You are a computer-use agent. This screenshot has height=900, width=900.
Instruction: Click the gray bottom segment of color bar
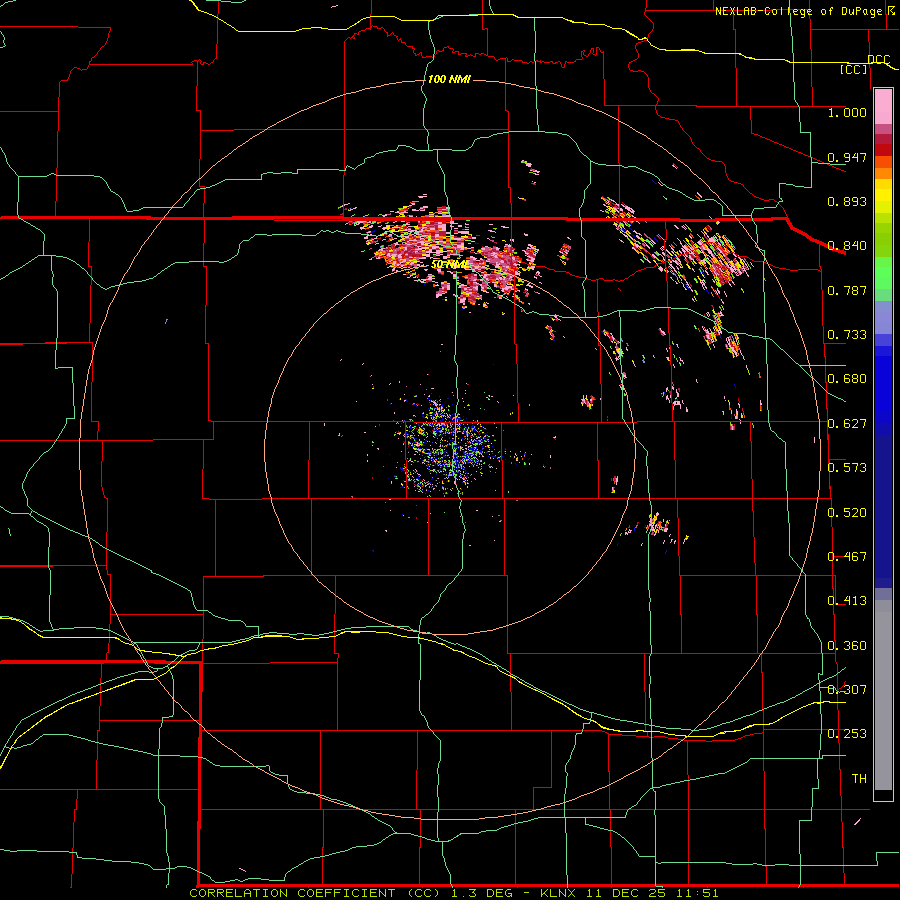coord(883,695)
